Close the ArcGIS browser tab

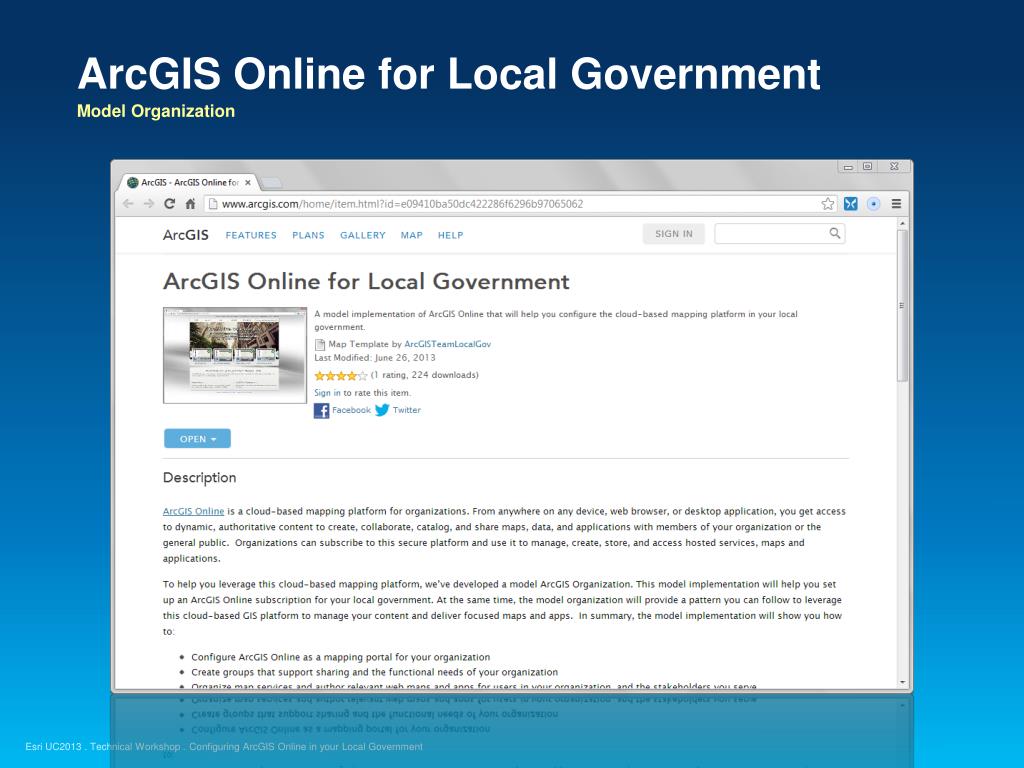248,183
